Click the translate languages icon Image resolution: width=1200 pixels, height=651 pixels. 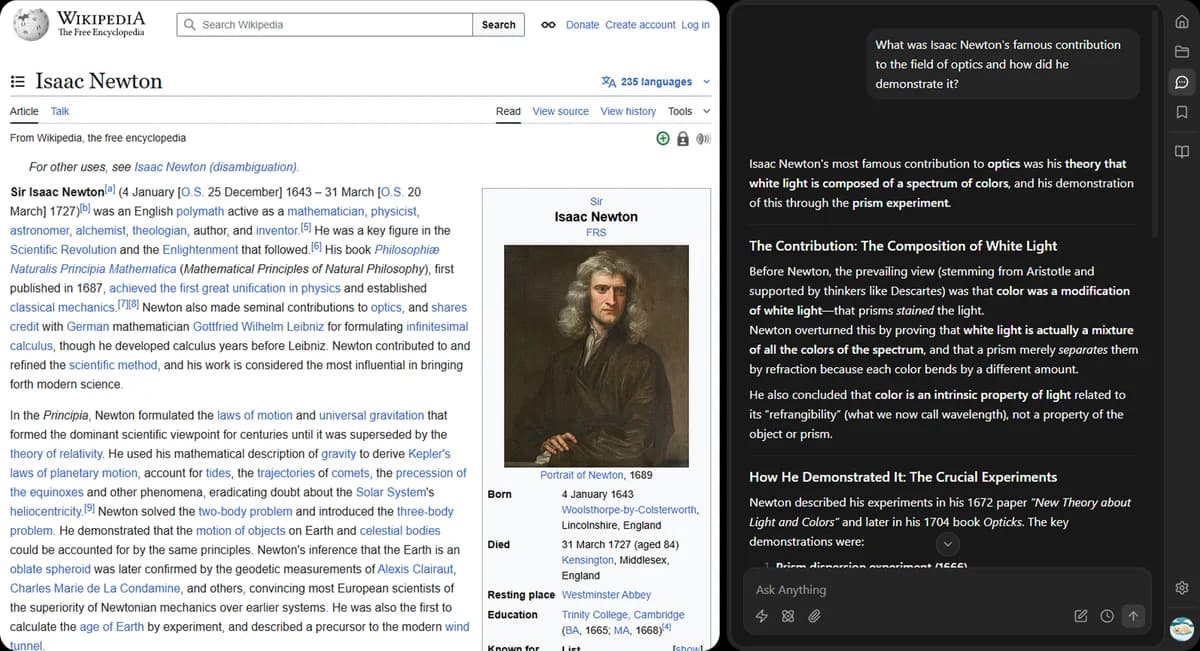(x=609, y=82)
